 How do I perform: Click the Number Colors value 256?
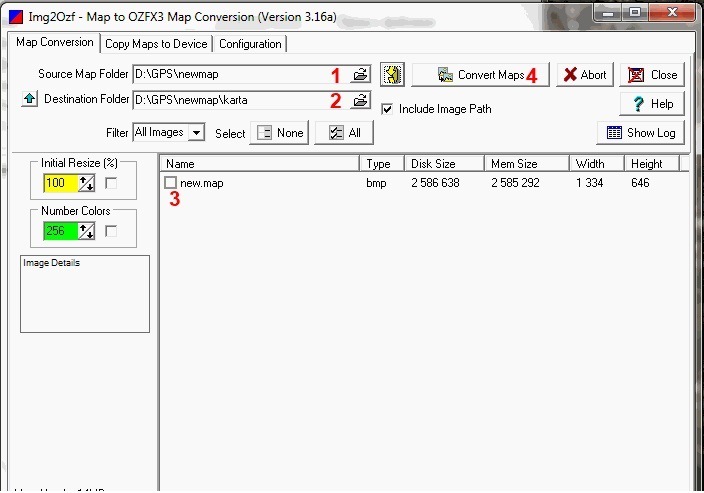(x=61, y=231)
